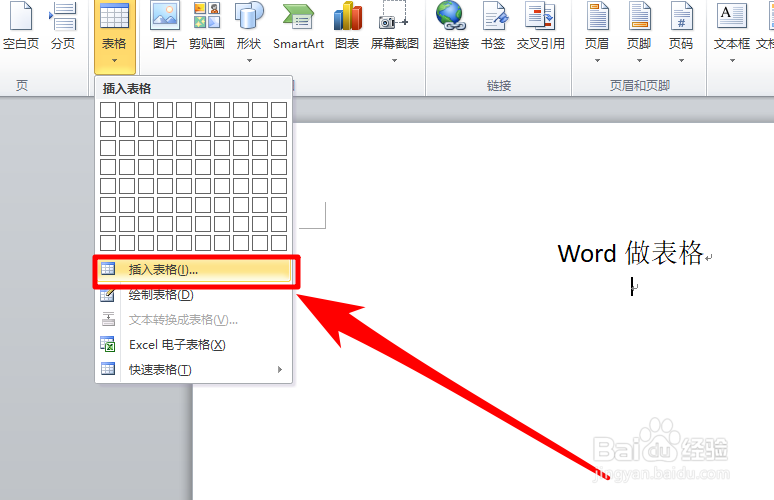Select the bottom-right cell of table grid
The image size is (774, 500).
pos(279,243)
